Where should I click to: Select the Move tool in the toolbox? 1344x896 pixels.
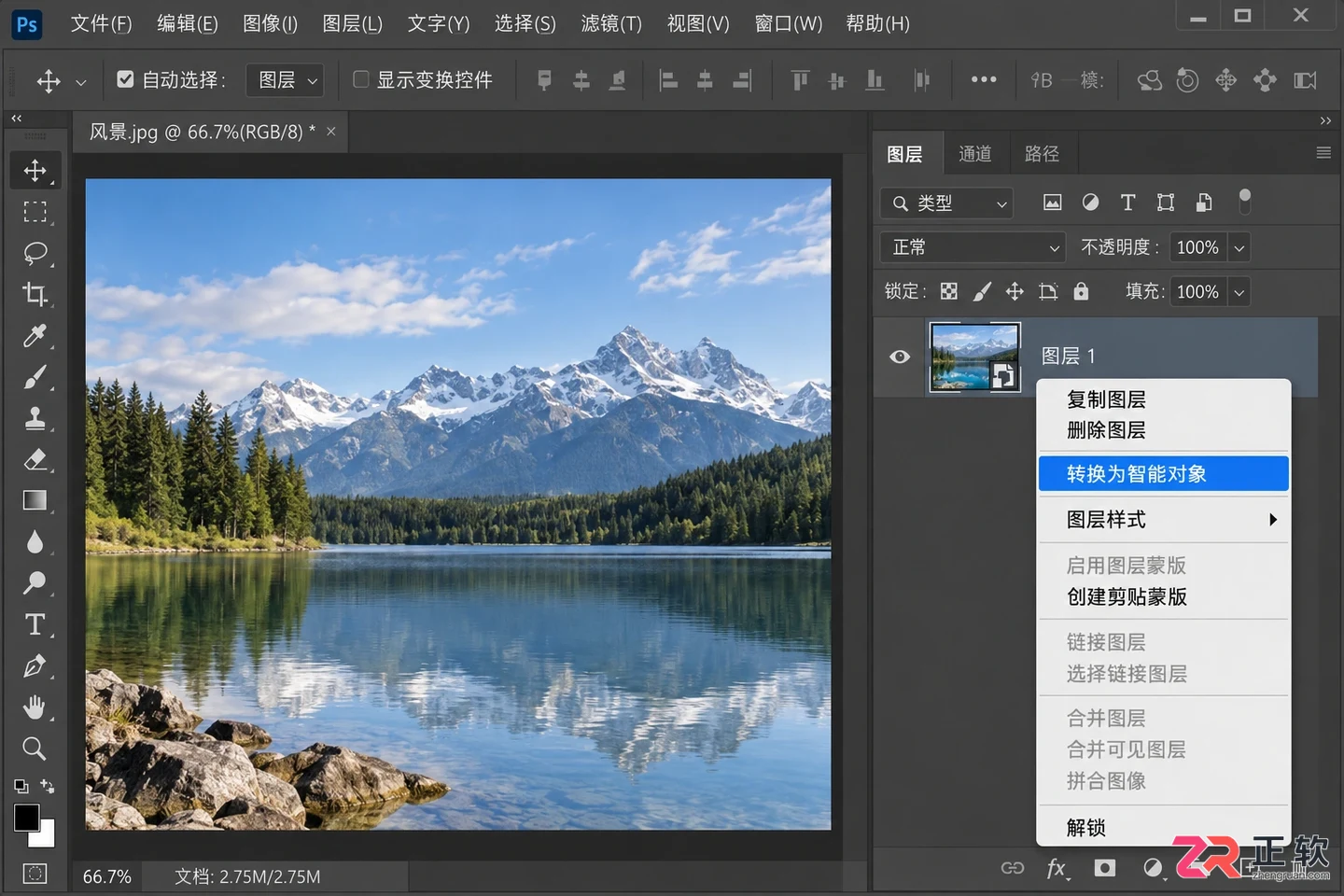35,170
